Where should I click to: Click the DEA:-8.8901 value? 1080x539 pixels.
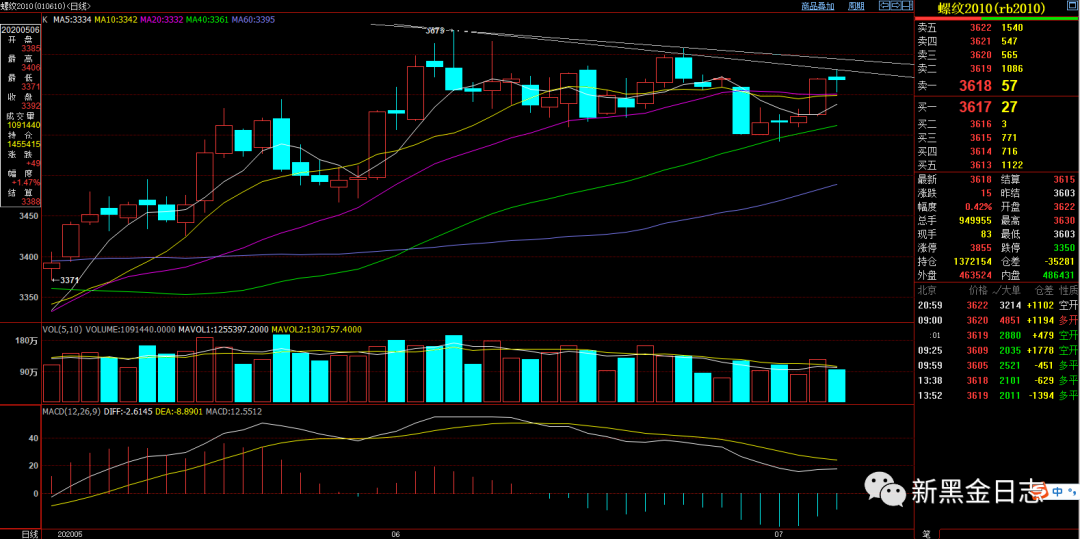(181, 411)
